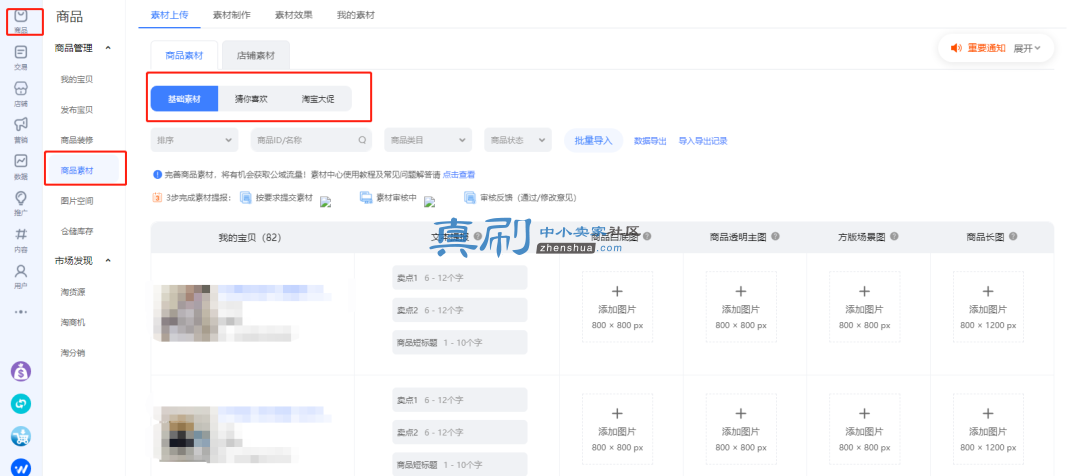Click the help icon beside 商品透明主图
1071x476 pixels.
(775, 236)
